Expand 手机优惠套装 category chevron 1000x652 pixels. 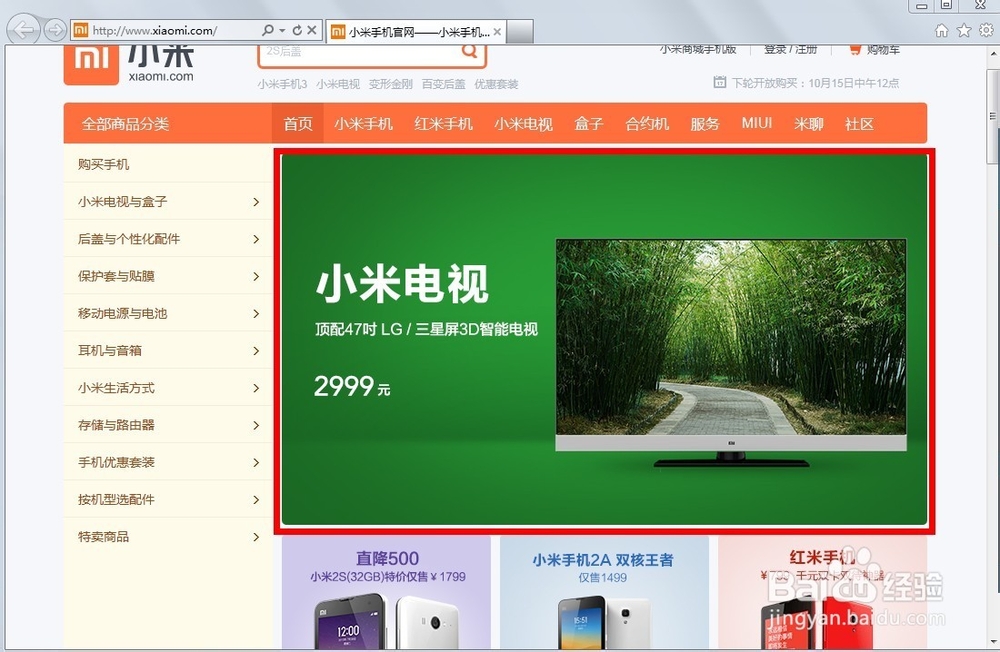point(256,463)
